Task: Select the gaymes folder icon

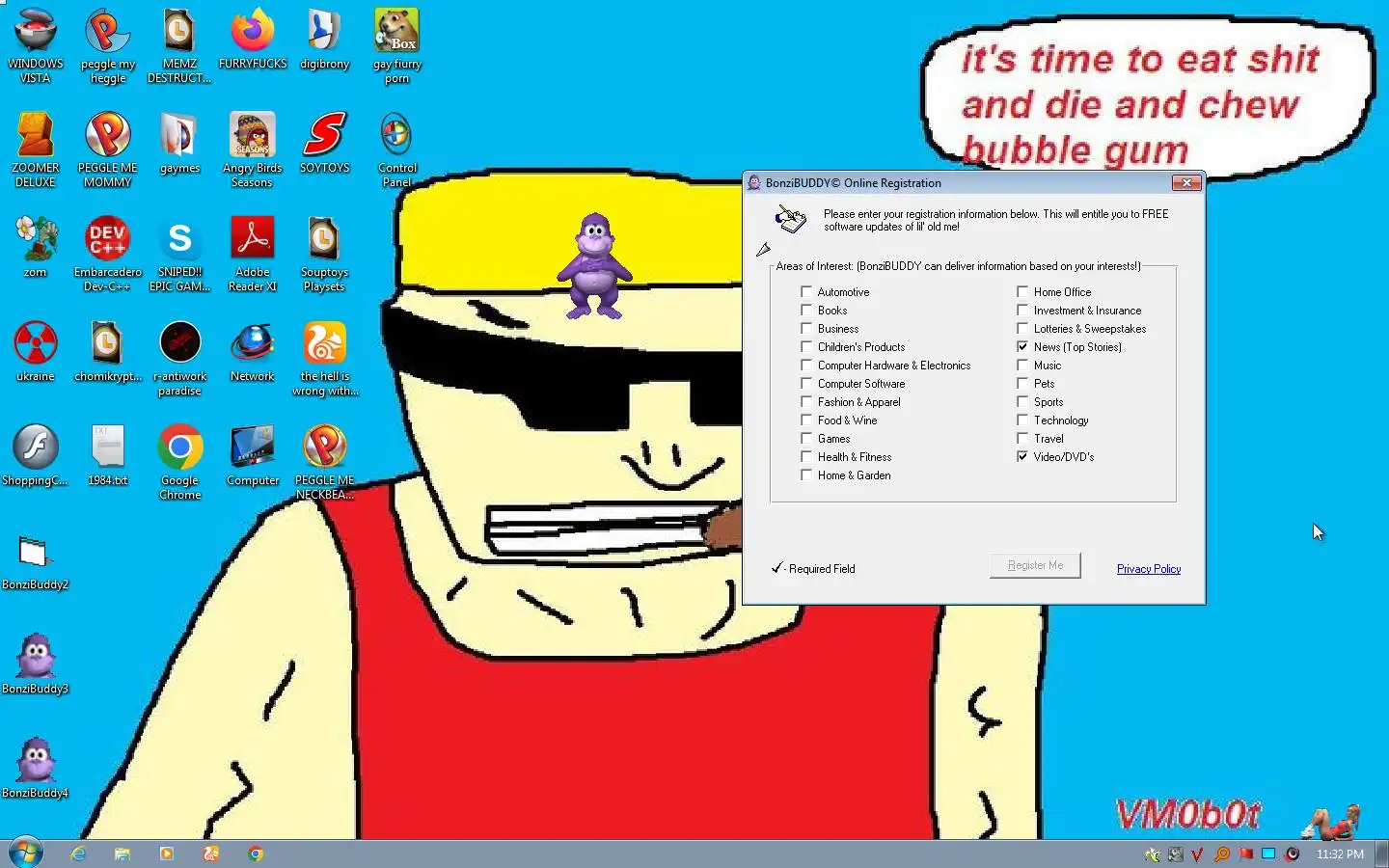Action: (179, 143)
